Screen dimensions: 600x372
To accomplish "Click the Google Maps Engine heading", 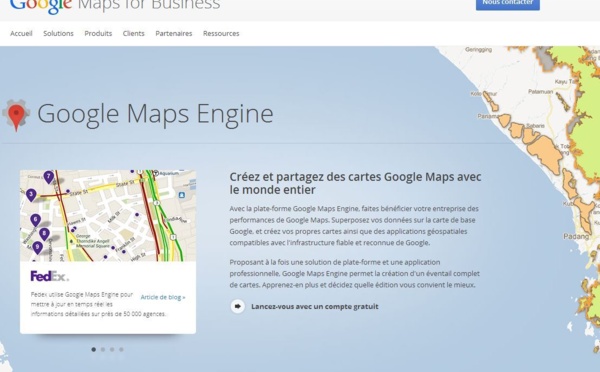I will (x=155, y=114).
